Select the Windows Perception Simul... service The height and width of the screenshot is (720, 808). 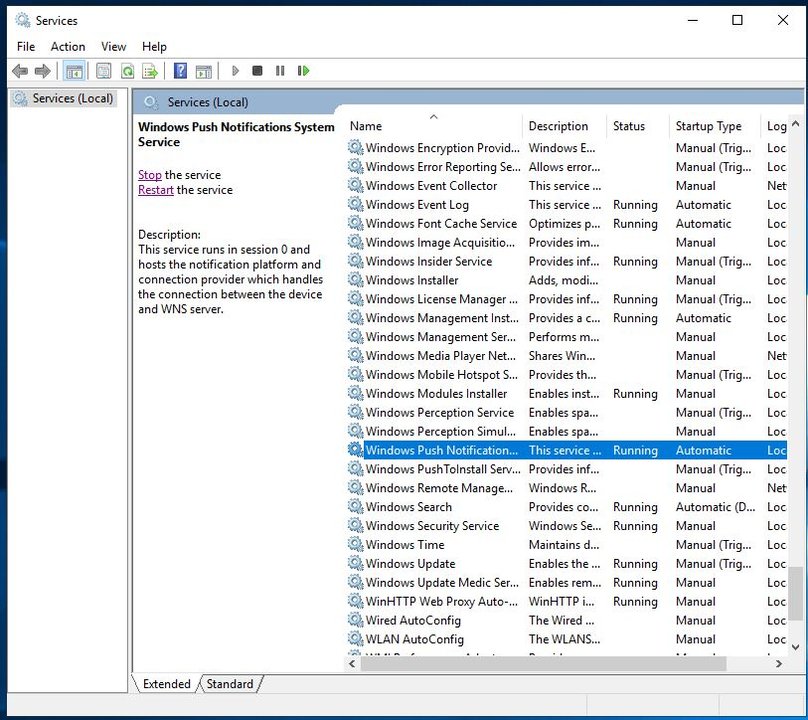click(x=566, y=431)
